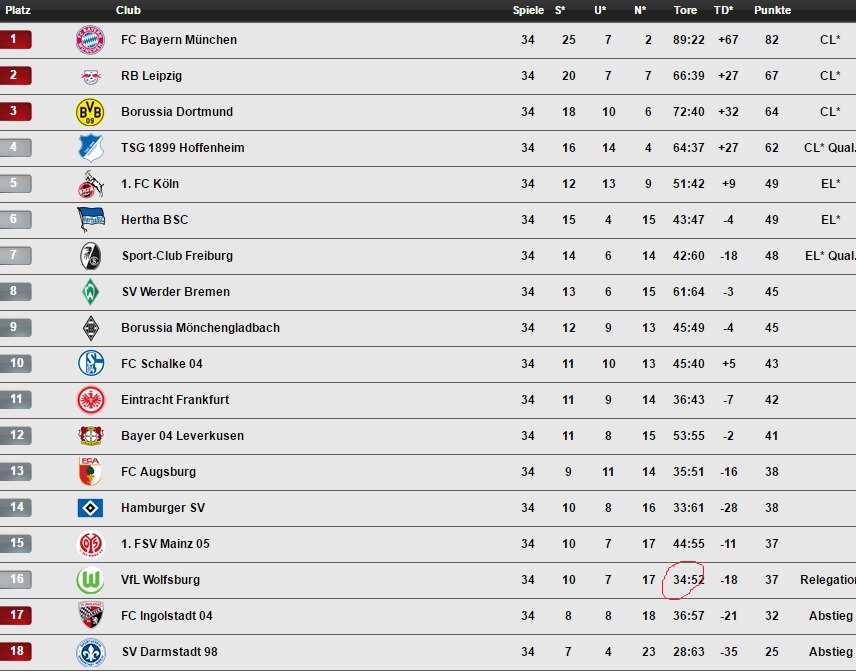
Task: Open the Bayer 04 Leverkusen club link
Action: point(182,436)
